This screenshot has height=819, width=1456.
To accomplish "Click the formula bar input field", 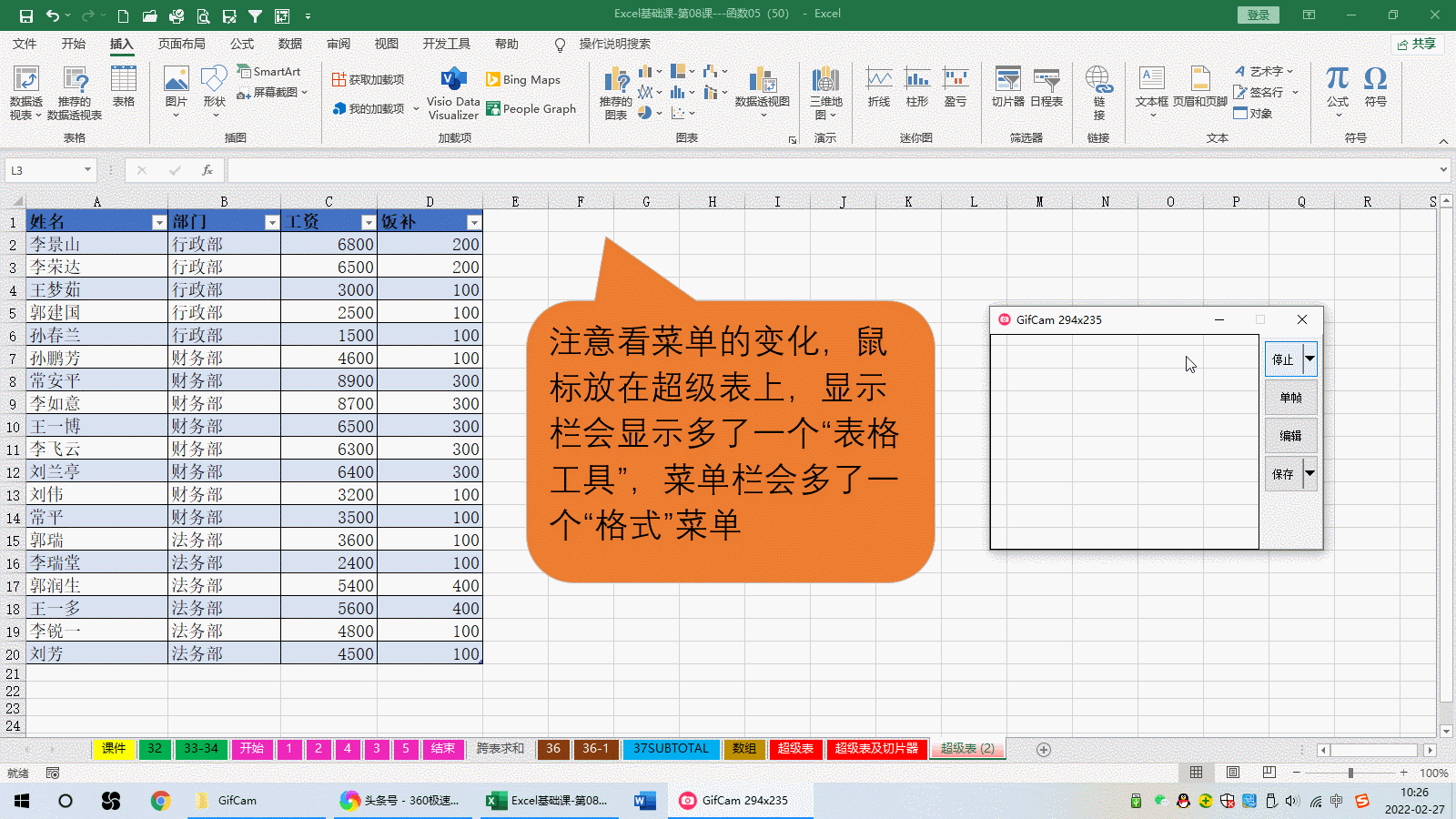I will click(819, 170).
